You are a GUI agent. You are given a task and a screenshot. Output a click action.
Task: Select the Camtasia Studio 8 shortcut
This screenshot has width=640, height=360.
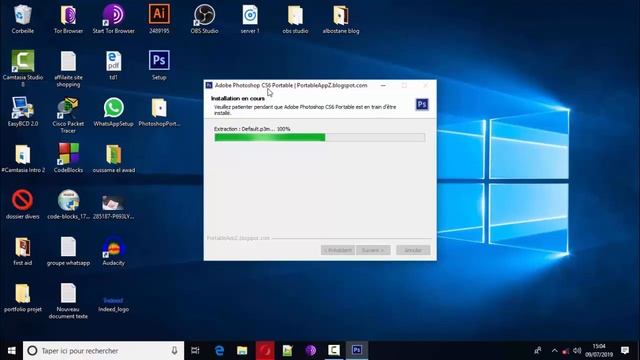coord(22,69)
